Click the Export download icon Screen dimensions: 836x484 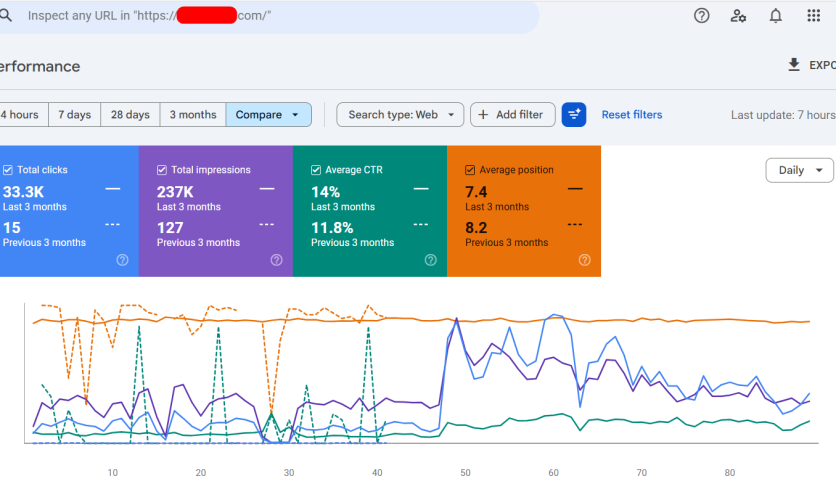[794, 65]
